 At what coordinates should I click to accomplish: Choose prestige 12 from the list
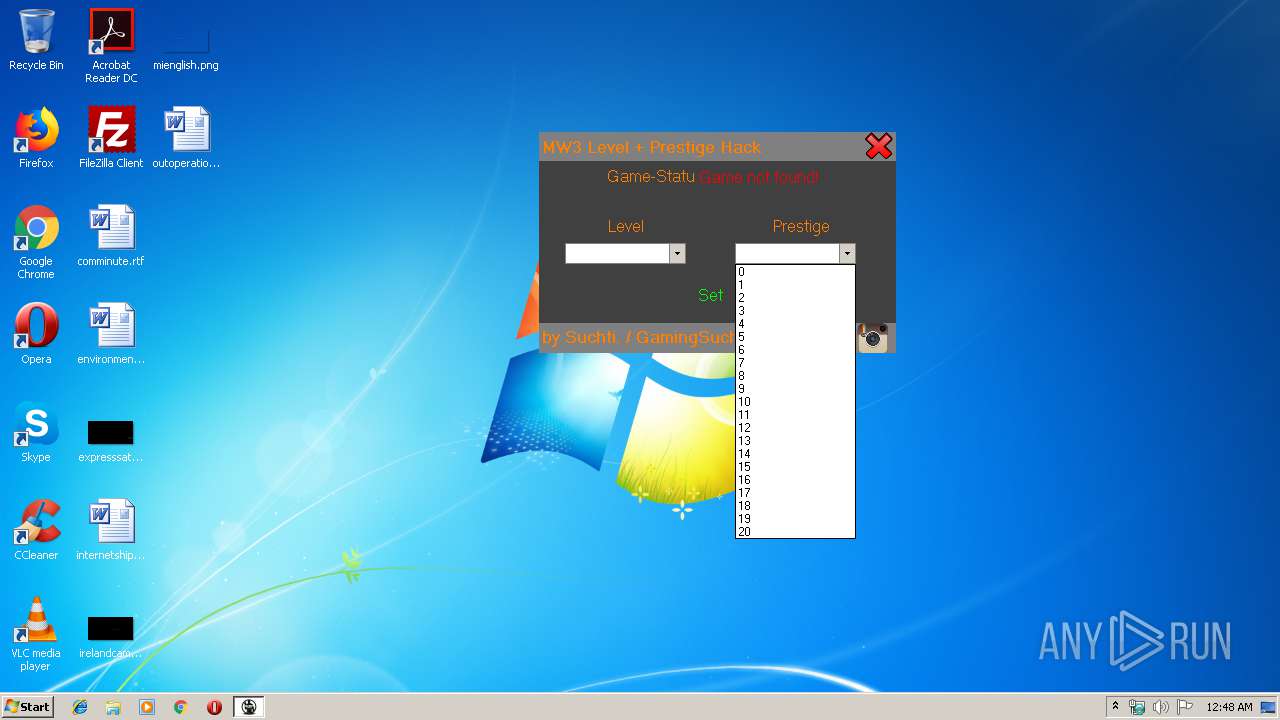795,428
